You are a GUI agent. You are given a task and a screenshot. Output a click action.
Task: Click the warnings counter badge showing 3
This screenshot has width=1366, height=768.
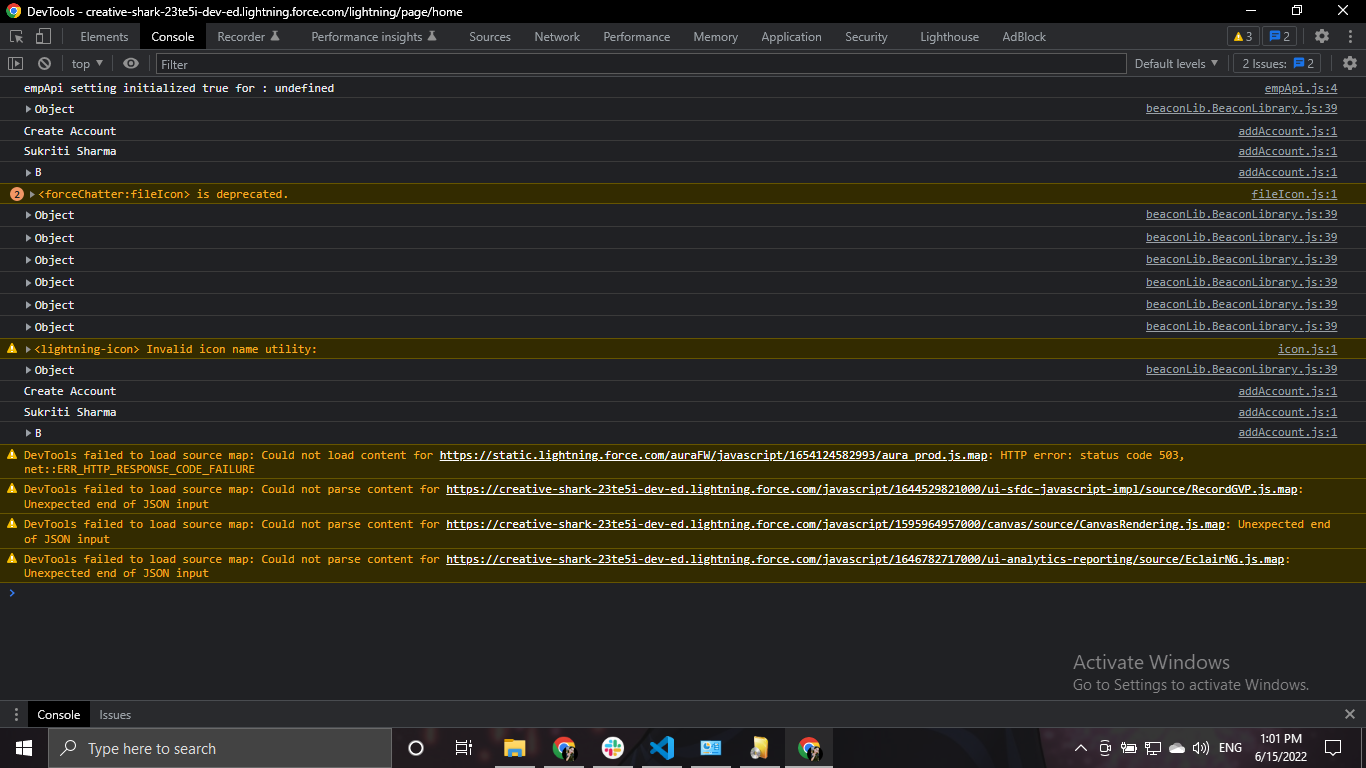pyautogui.click(x=1243, y=37)
